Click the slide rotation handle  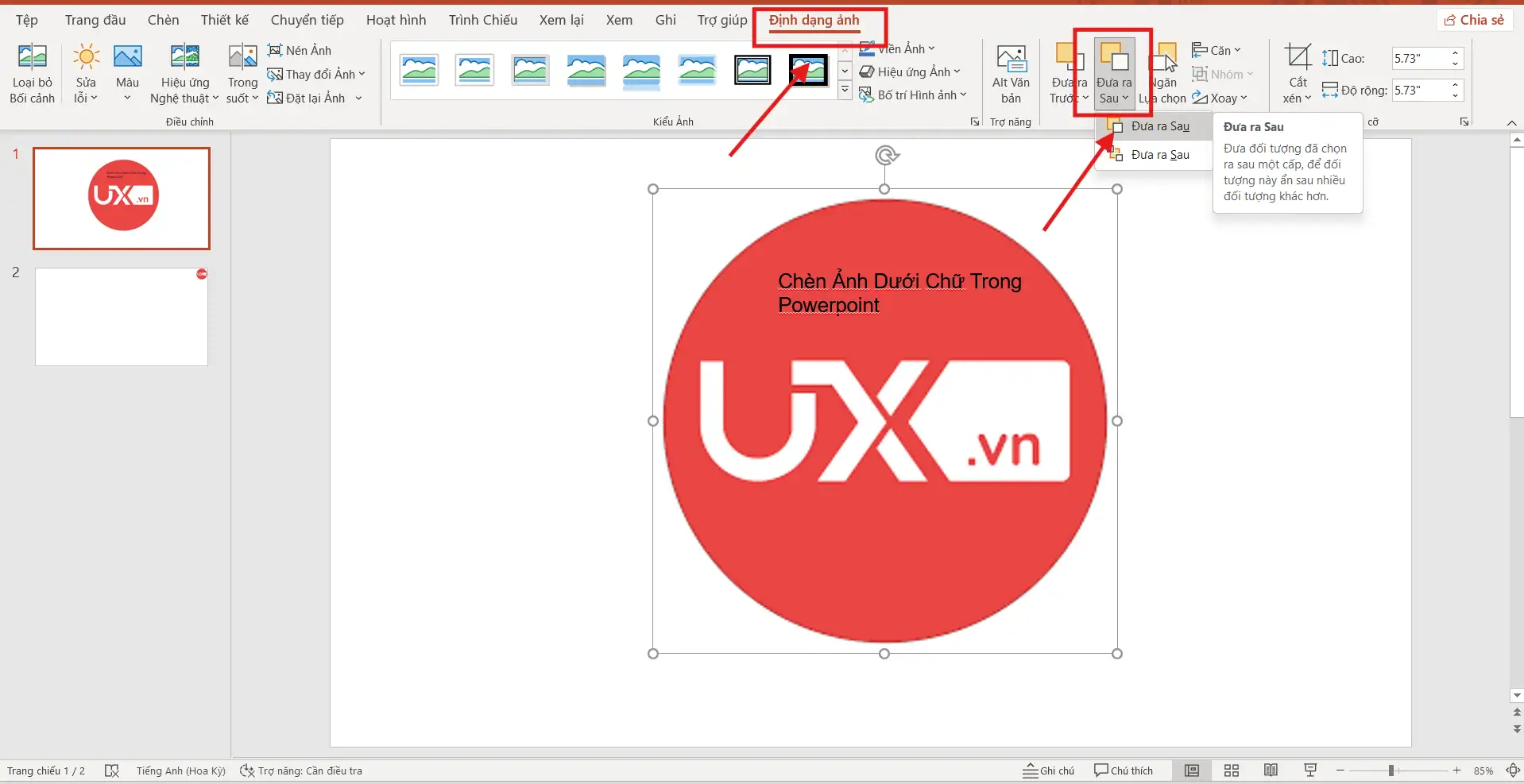pyautogui.click(x=885, y=155)
